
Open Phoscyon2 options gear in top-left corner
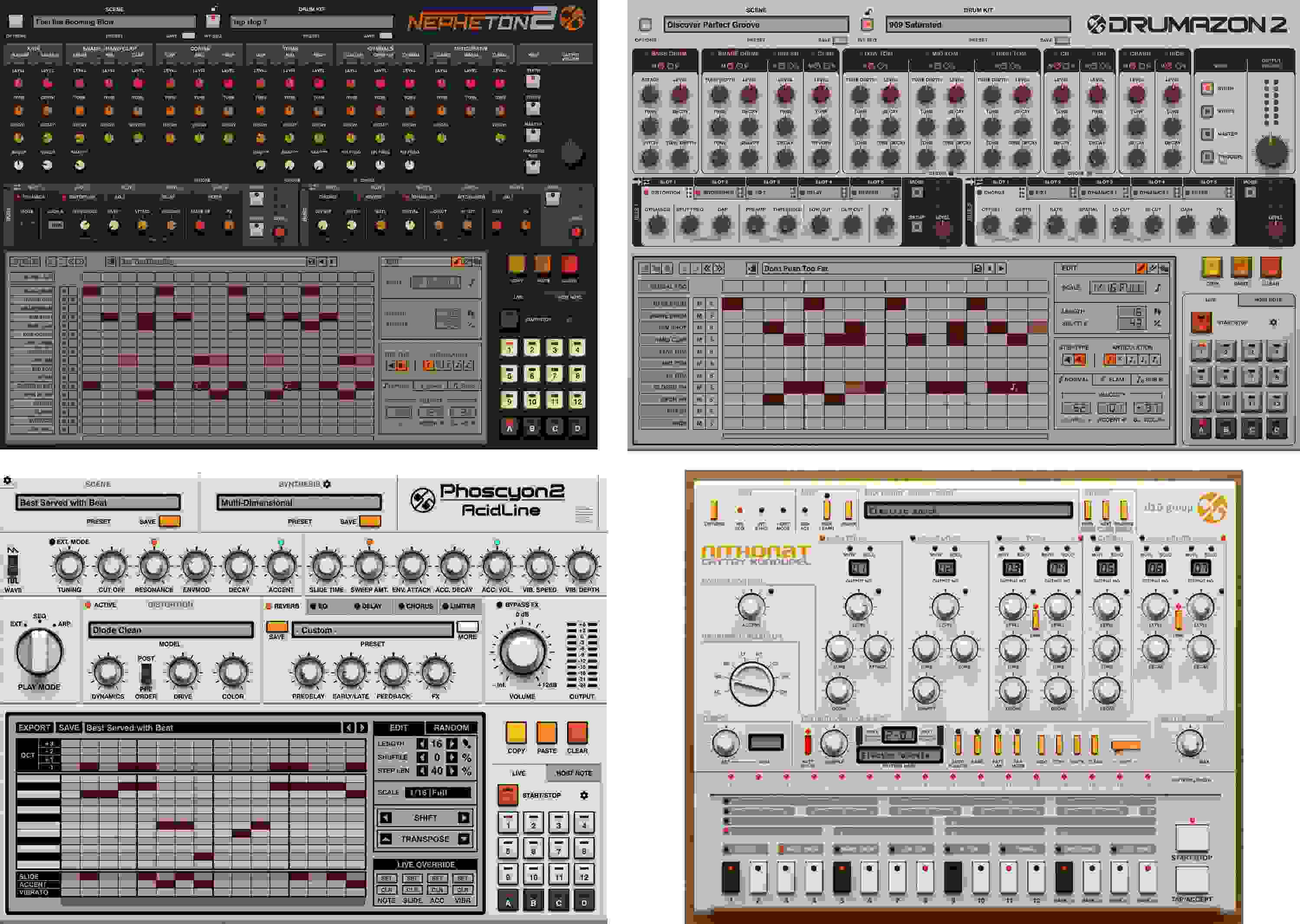pyautogui.click(x=7, y=481)
